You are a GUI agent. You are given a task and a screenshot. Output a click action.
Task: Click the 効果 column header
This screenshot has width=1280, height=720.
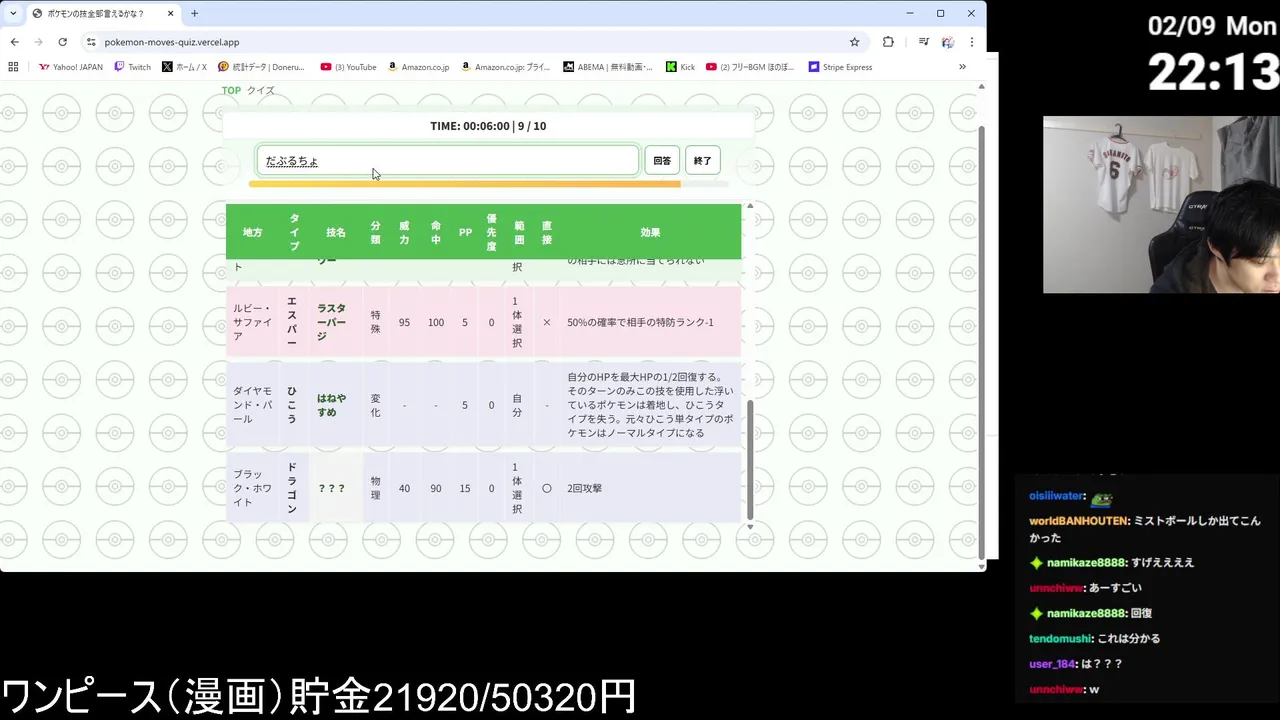(x=650, y=232)
